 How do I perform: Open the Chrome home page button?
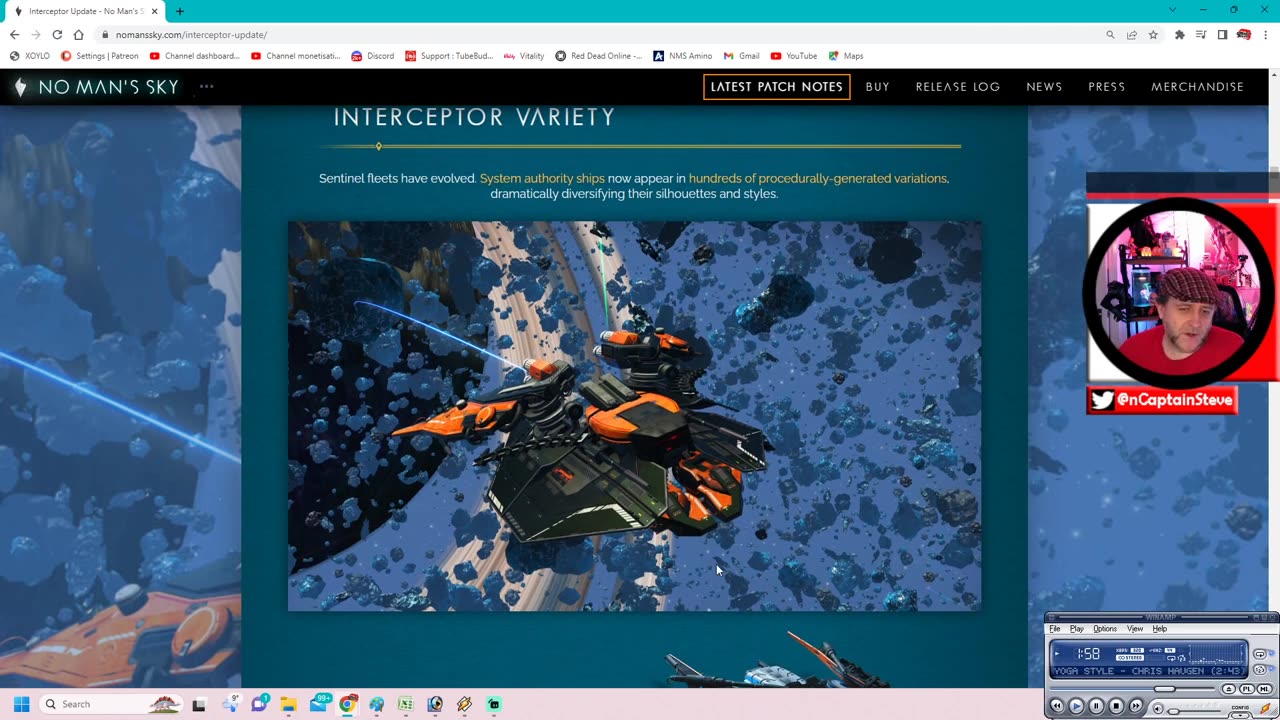click(x=78, y=35)
